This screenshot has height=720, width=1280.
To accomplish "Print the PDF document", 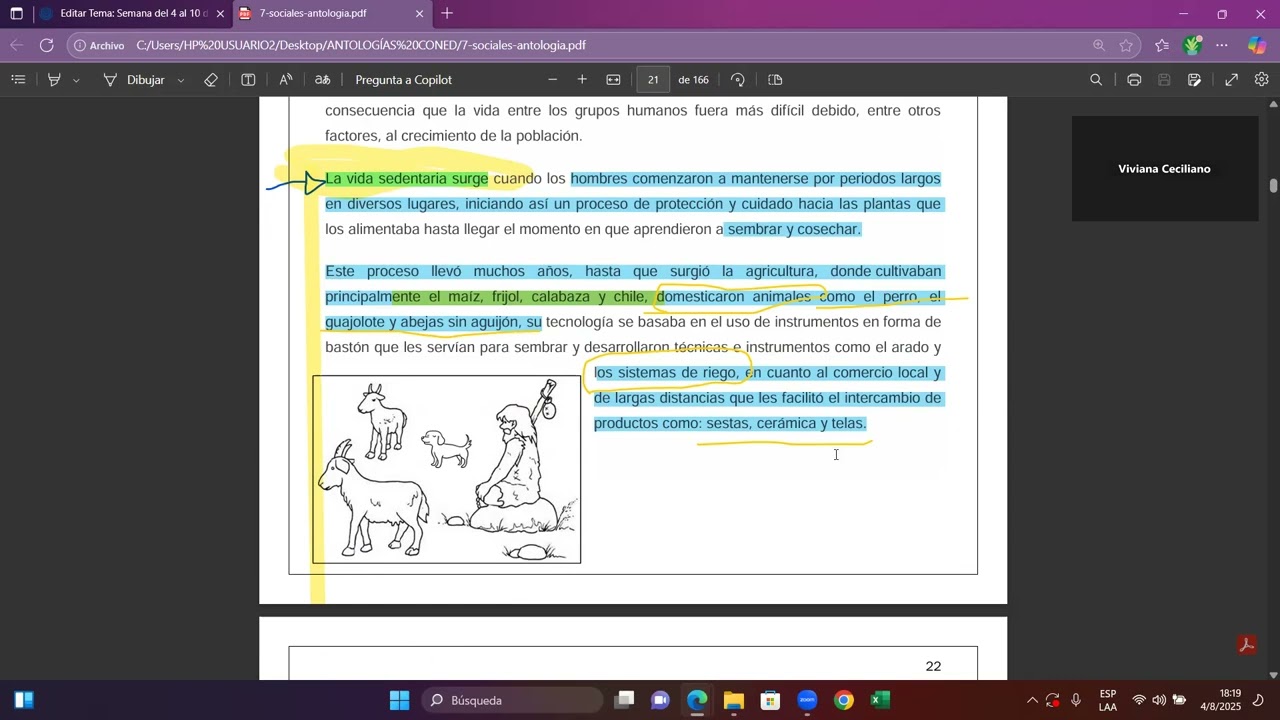I will coord(1134,80).
